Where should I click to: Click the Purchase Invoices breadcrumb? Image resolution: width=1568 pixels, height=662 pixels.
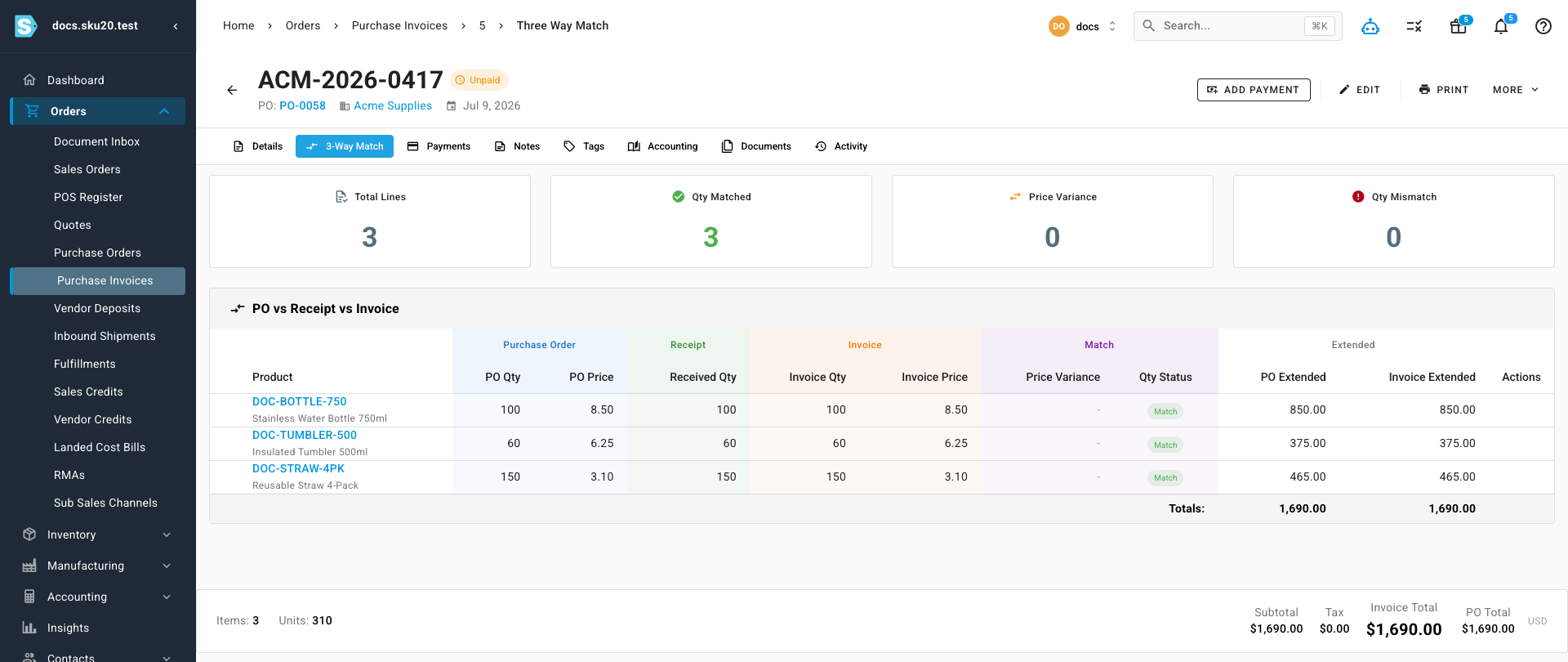click(x=399, y=26)
